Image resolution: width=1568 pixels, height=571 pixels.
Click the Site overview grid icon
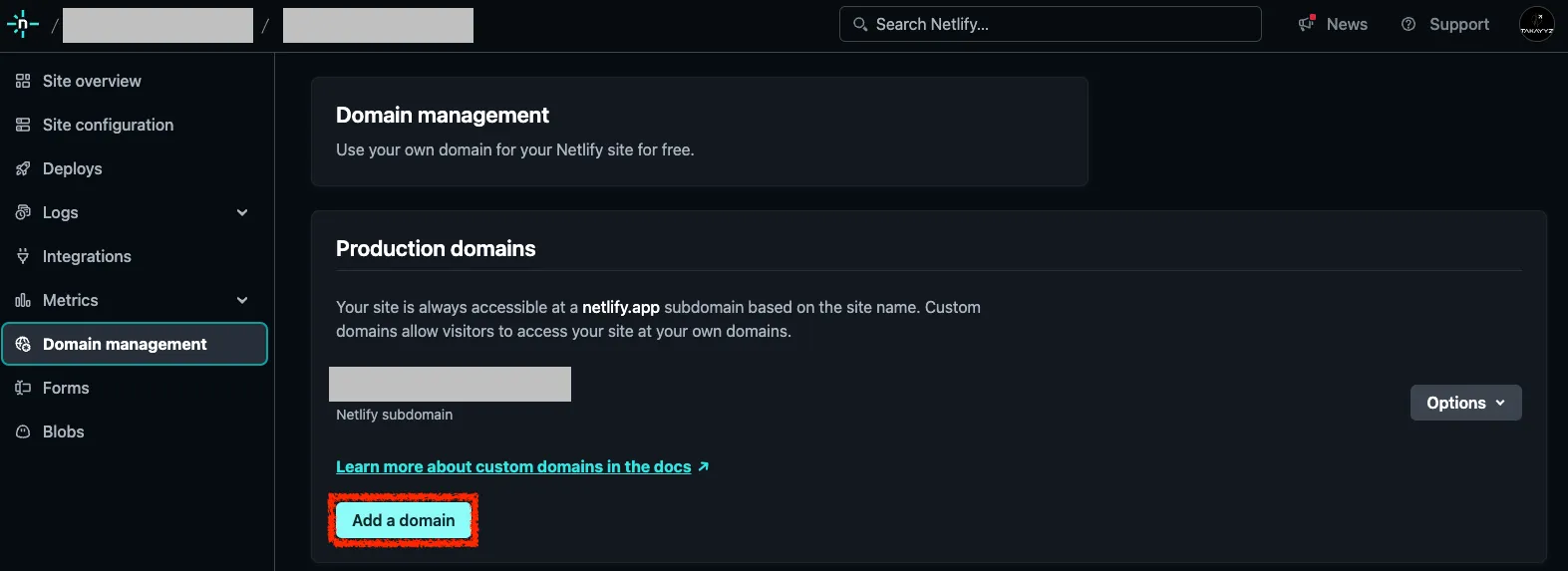(23, 81)
